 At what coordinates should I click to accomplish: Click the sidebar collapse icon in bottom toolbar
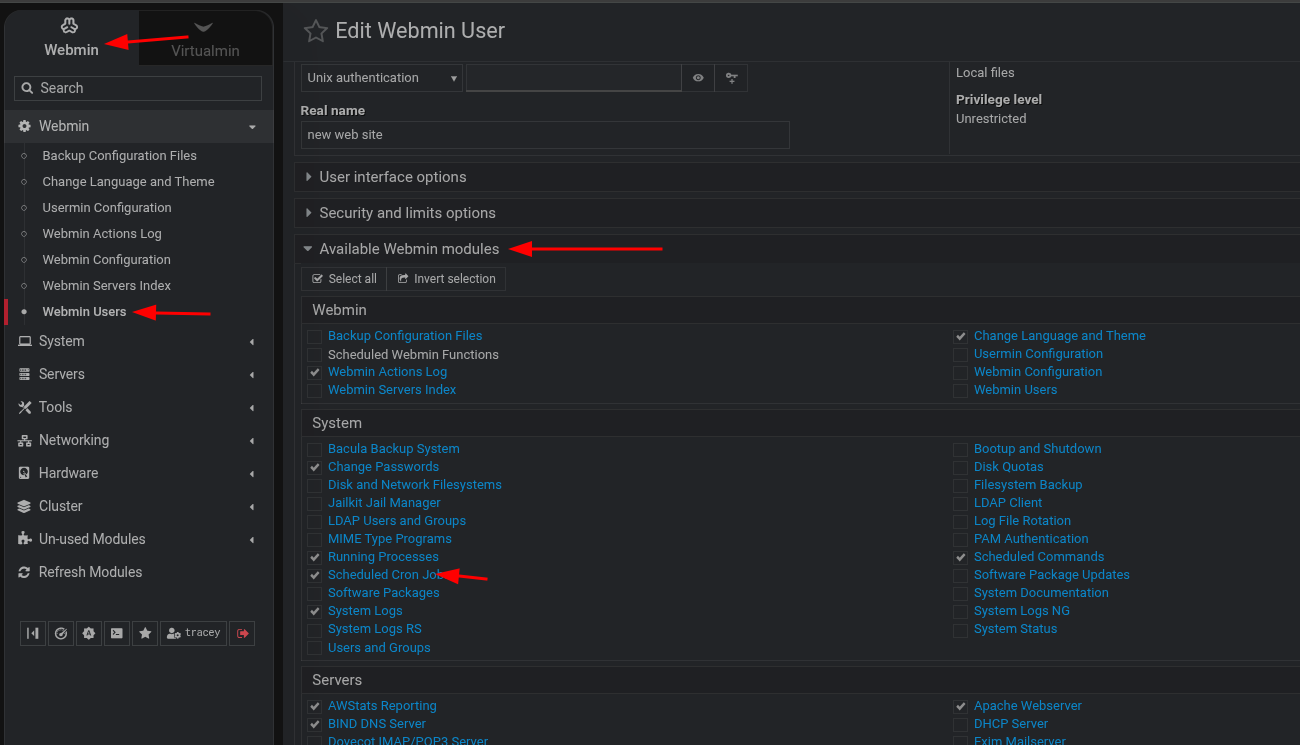coord(33,633)
